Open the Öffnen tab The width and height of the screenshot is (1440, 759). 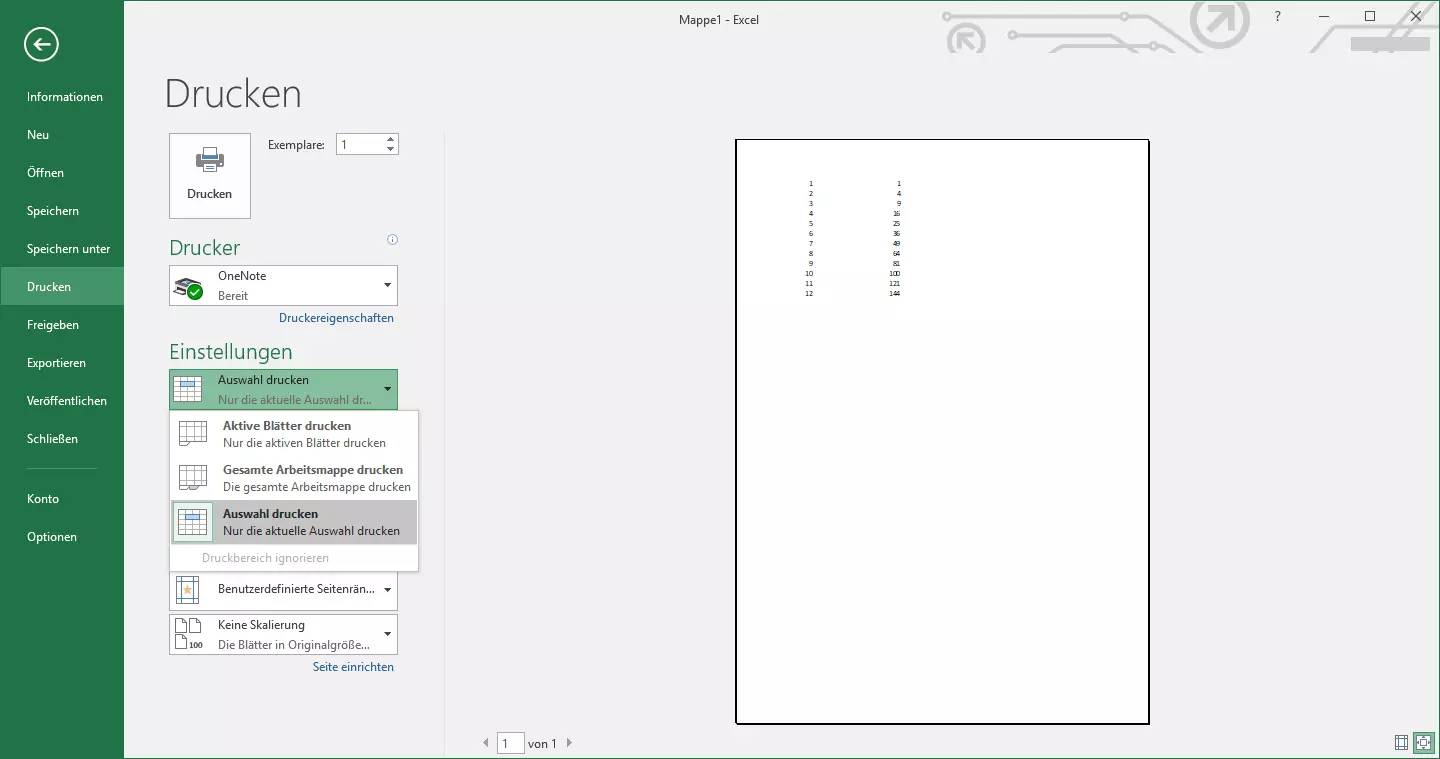62,173
